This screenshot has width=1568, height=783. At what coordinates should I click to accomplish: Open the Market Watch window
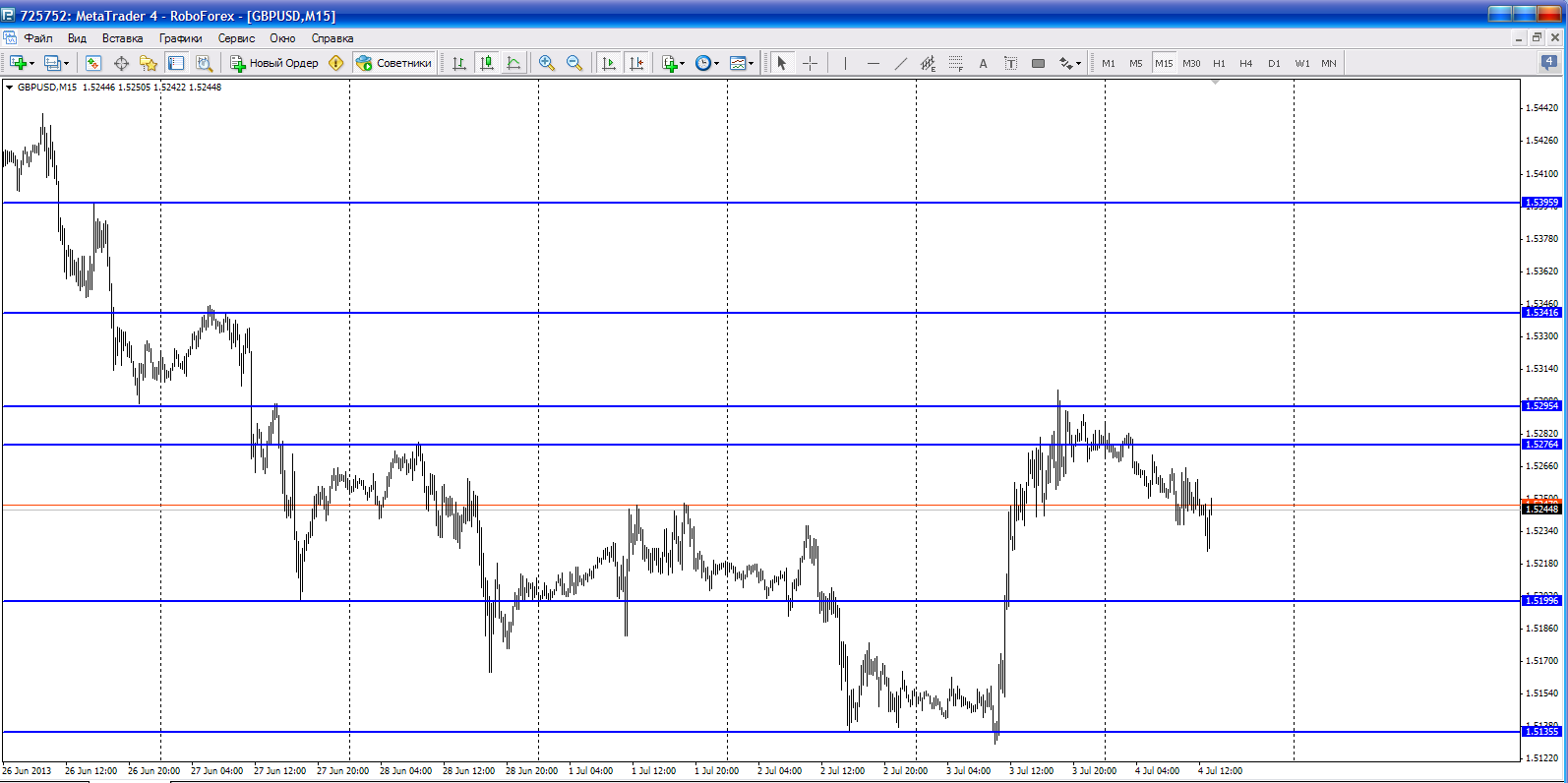click(93, 63)
